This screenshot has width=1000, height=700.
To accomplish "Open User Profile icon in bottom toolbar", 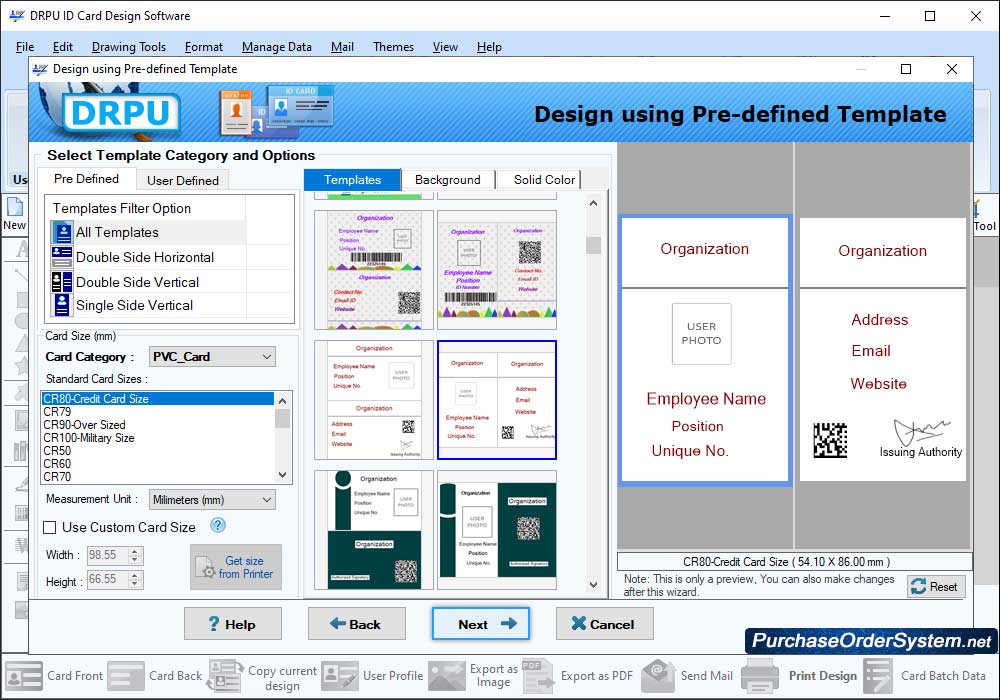I will pos(339,676).
